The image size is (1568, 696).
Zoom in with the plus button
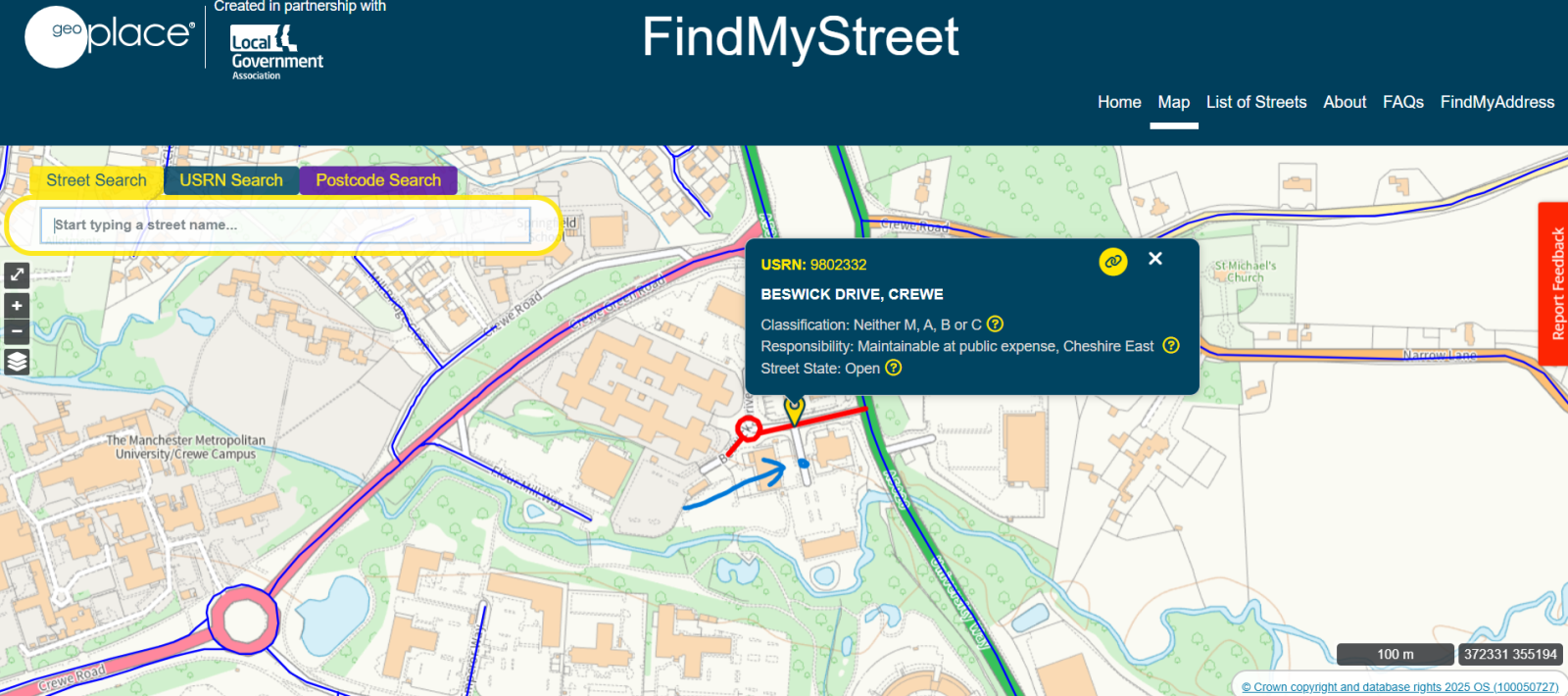pos(17,306)
